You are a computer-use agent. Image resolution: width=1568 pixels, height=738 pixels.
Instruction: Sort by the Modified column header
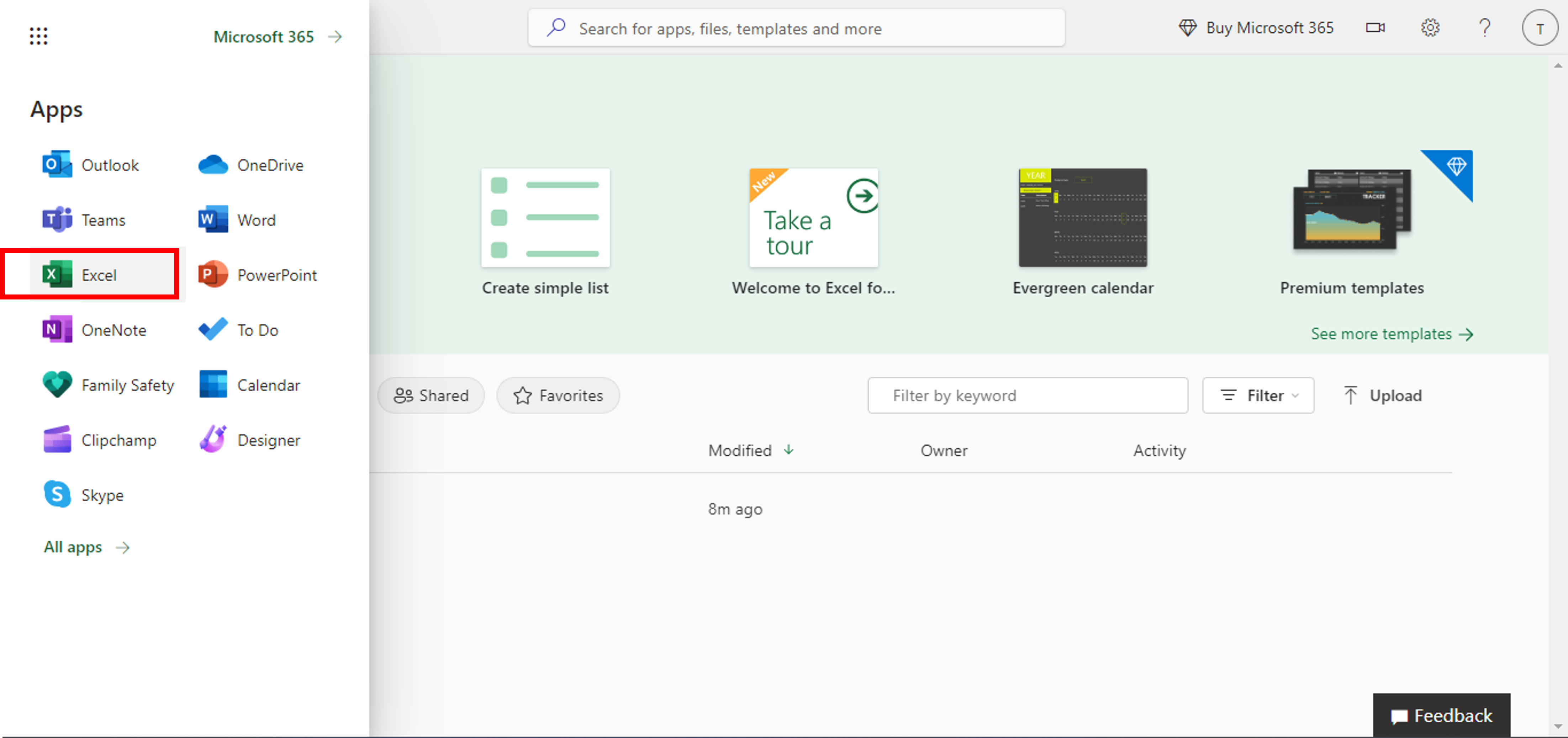740,450
